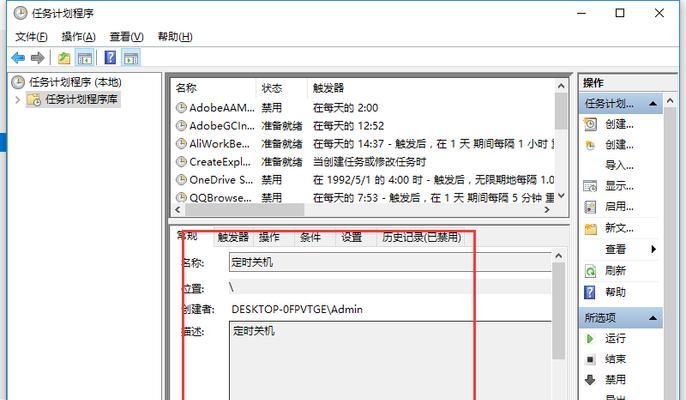Switch to the 触发器 tab
Viewport: 686px width, 400px height.
pos(233,238)
